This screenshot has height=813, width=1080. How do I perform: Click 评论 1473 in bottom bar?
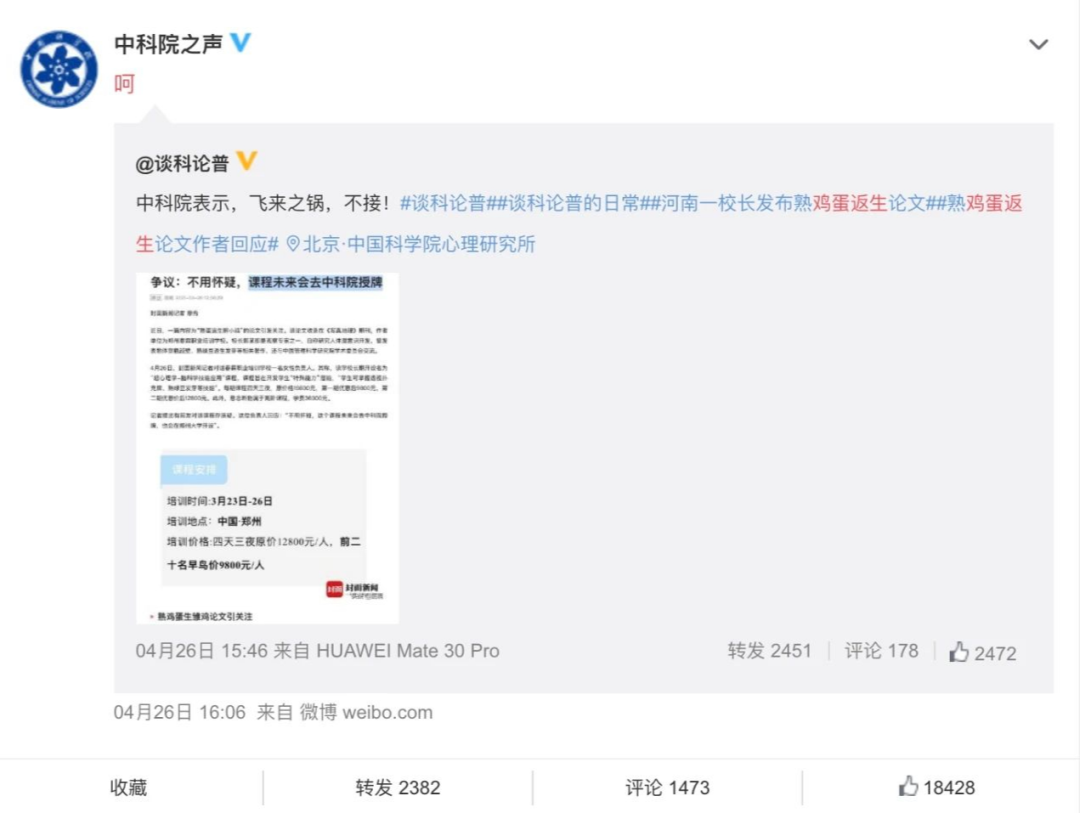click(x=666, y=787)
